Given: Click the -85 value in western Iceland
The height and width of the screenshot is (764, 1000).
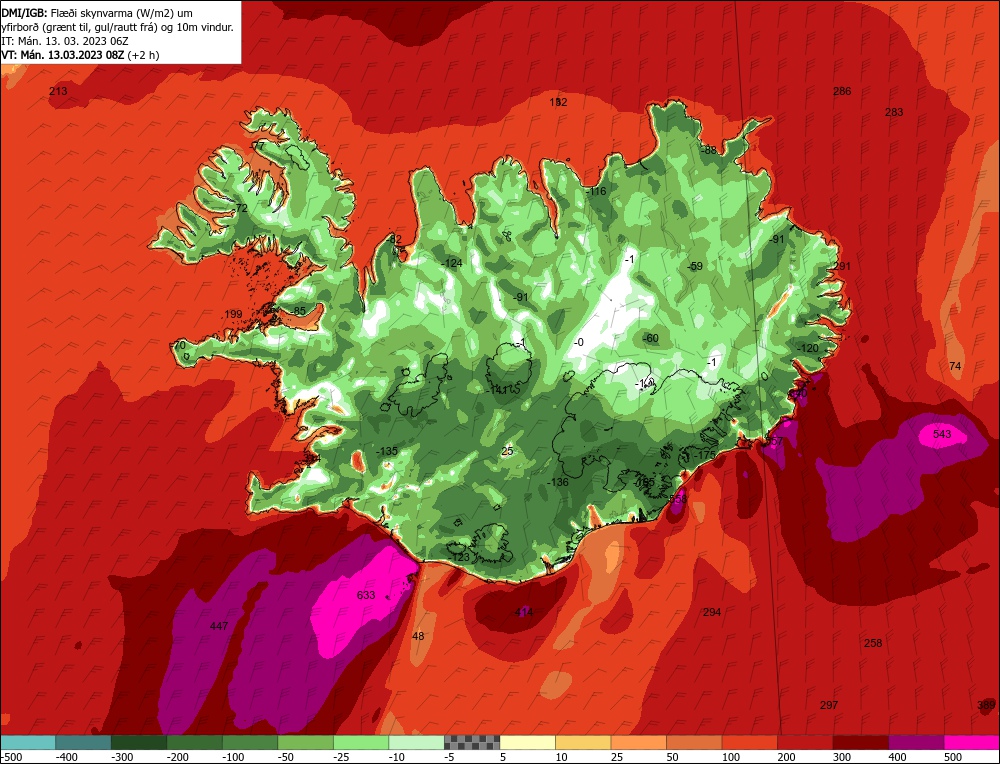Looking at the screenshot, I should click(297, 311).
